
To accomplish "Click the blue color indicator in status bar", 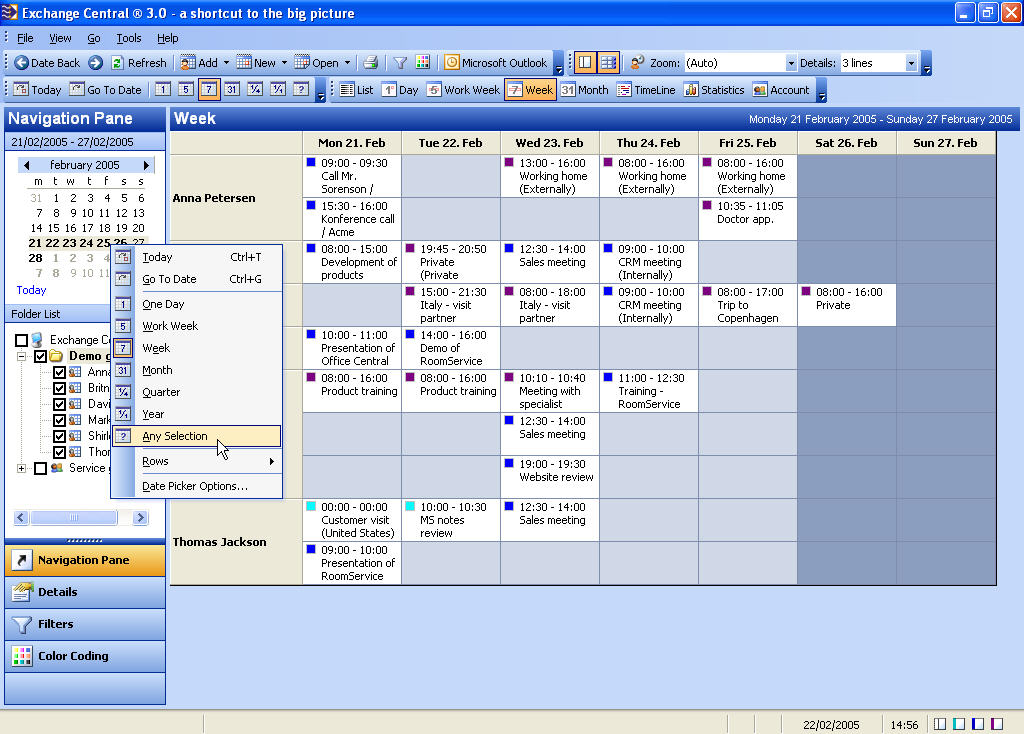I will coord(978,724).
